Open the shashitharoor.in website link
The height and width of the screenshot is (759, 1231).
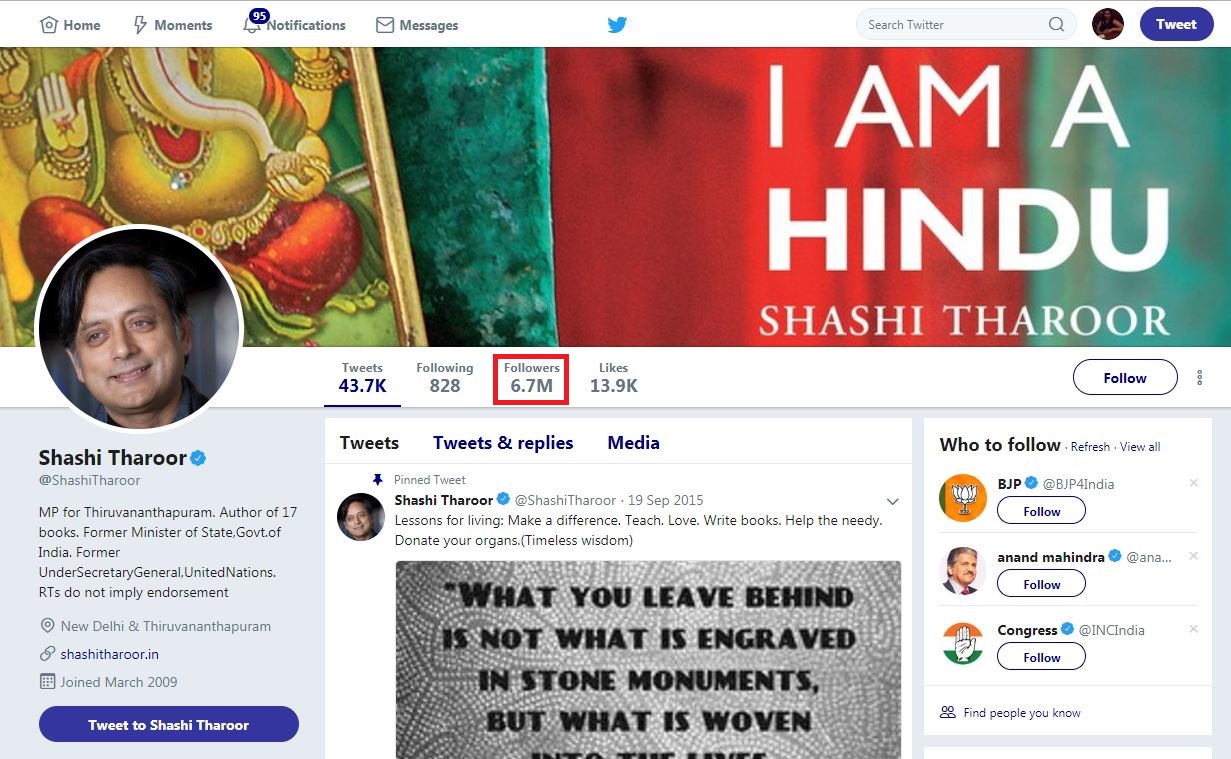[x=110, y=654]
